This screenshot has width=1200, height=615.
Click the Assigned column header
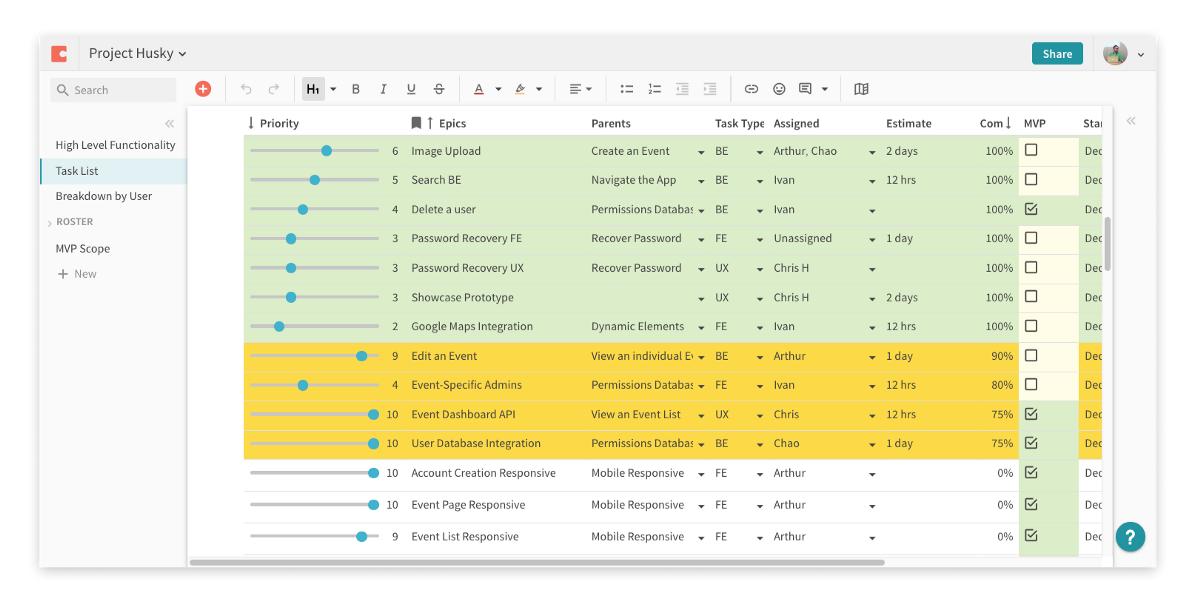click(x=796, y=123)
